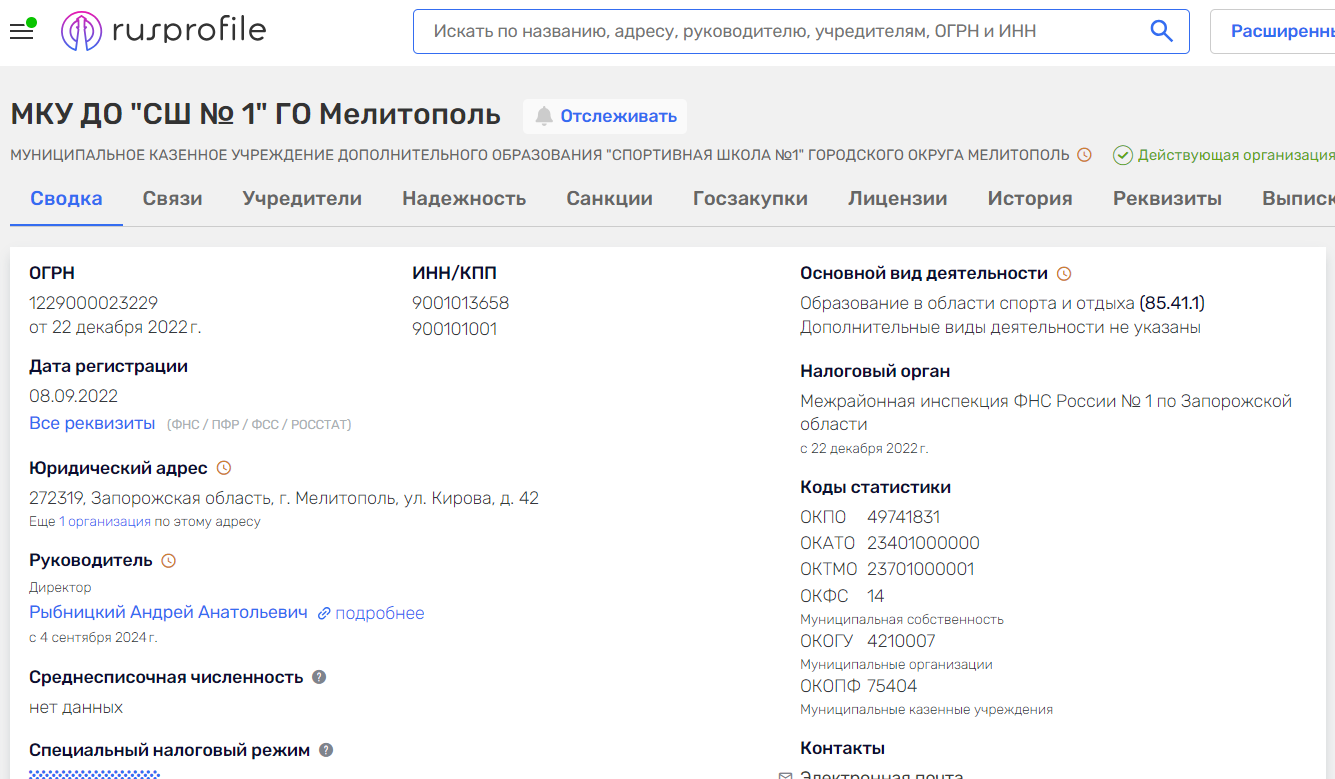Toggle Отслеживать tracking button
The height and width of the screenshot is (779, 1335).
tap(605, 116)
